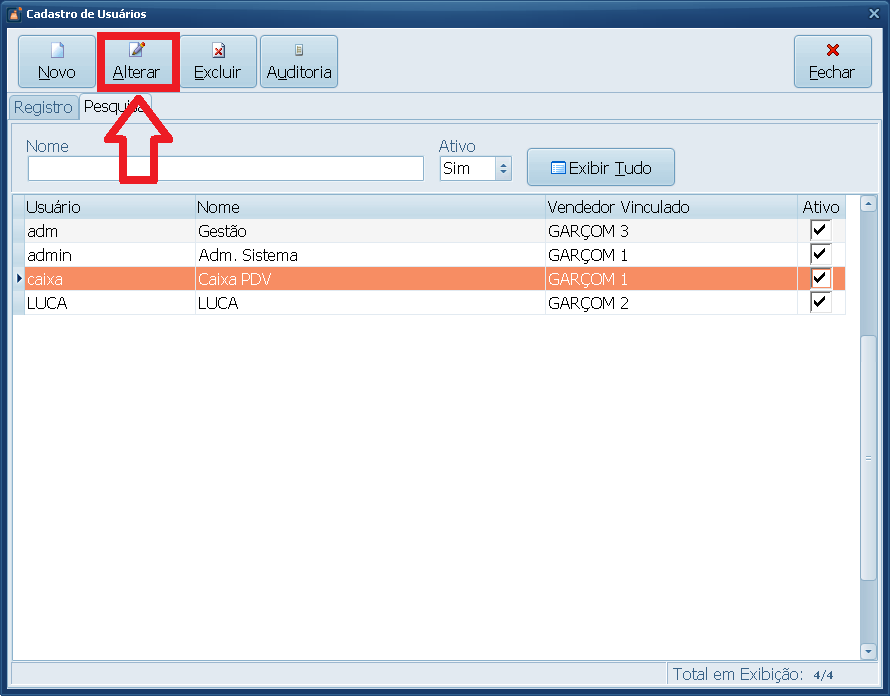This screenshot has height=696, width=890.
Task: Click the vertical scrollbar thumb
Action: click(868, 458)
